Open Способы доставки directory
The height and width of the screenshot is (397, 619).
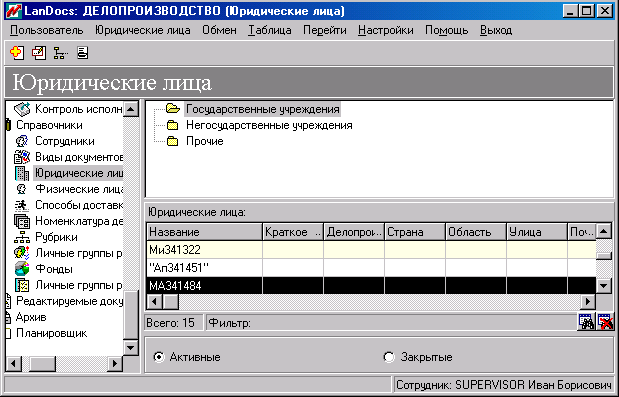pos(79,205)
